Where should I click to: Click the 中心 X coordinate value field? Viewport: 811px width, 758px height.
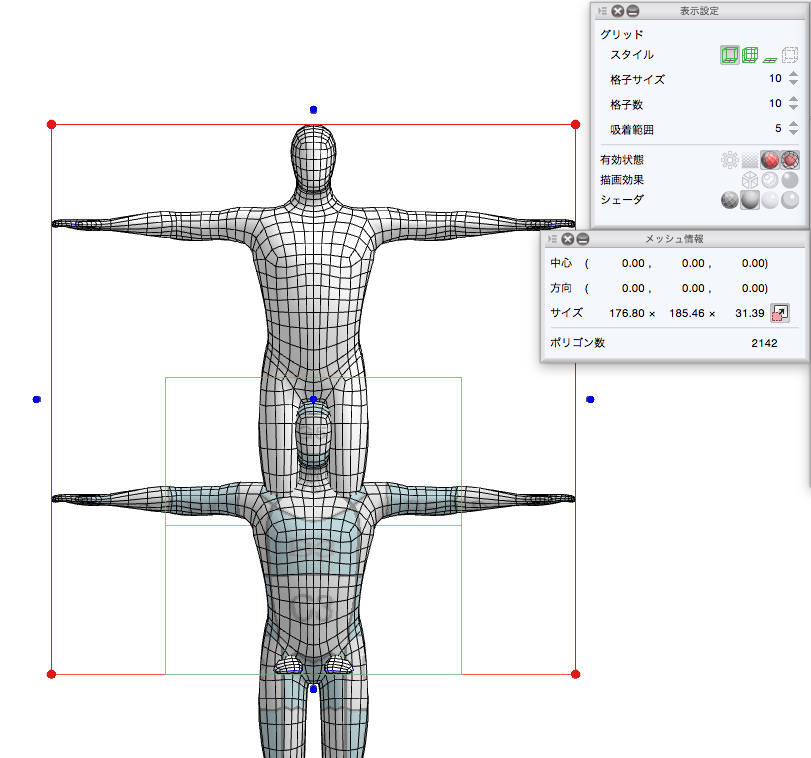click(x=630, y=264)
